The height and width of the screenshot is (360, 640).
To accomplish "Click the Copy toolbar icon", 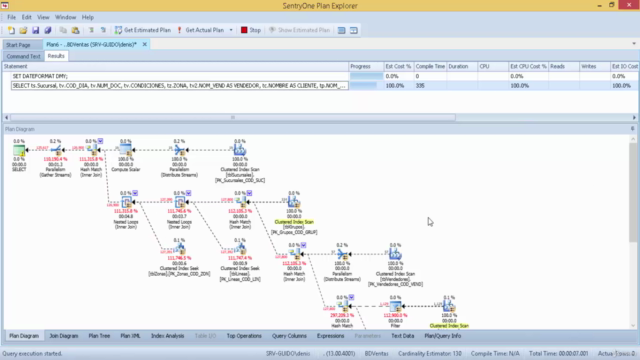I will point(63,30).
